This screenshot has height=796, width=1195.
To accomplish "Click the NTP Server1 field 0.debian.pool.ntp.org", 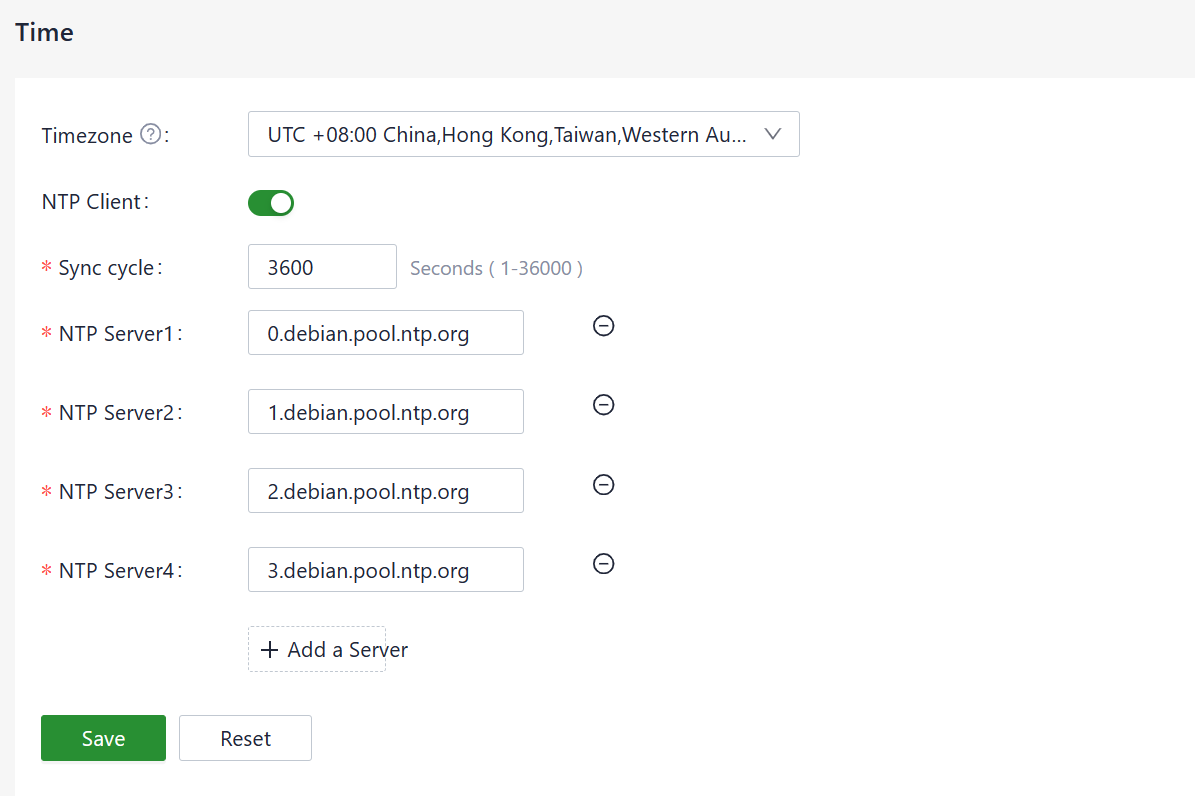I will [385, 333].
